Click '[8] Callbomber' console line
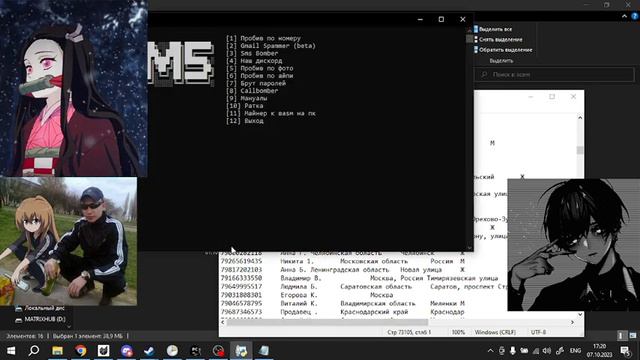Screen dimensions: 640x360 point(252,91)
